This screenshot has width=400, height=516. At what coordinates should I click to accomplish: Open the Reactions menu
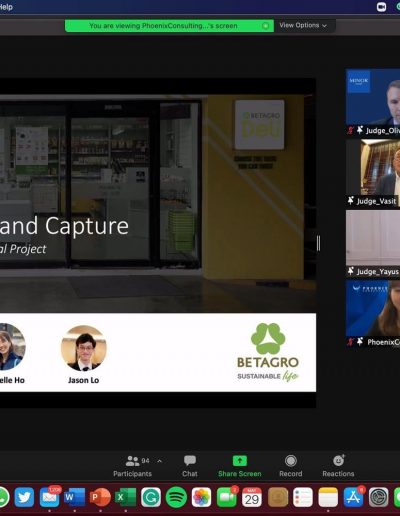338,466
